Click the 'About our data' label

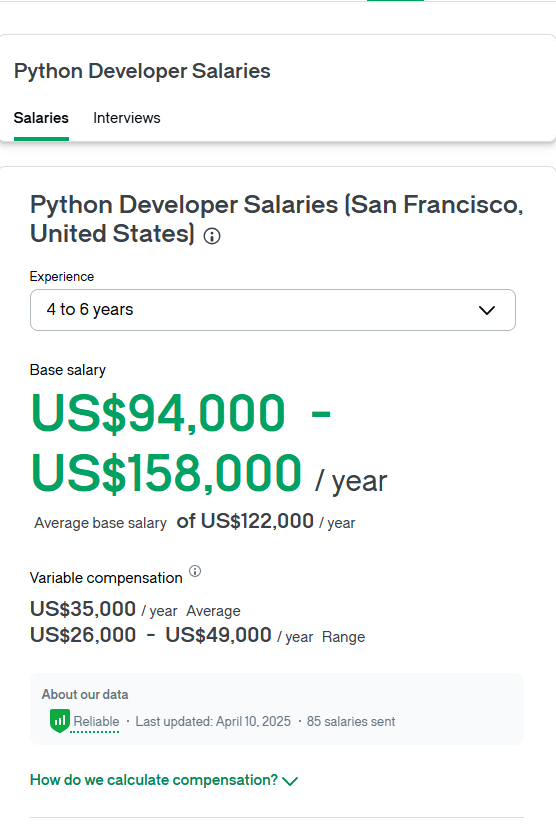[x=85, y=694]
